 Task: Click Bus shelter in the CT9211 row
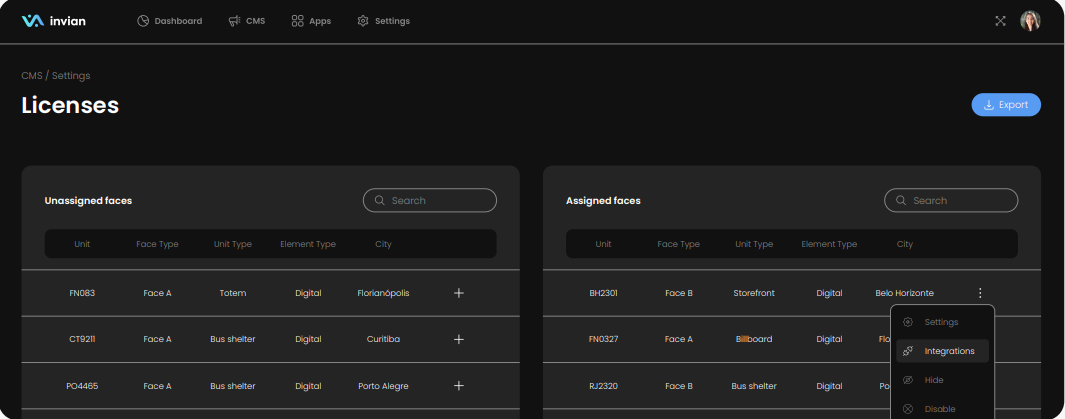click(233, 339)
